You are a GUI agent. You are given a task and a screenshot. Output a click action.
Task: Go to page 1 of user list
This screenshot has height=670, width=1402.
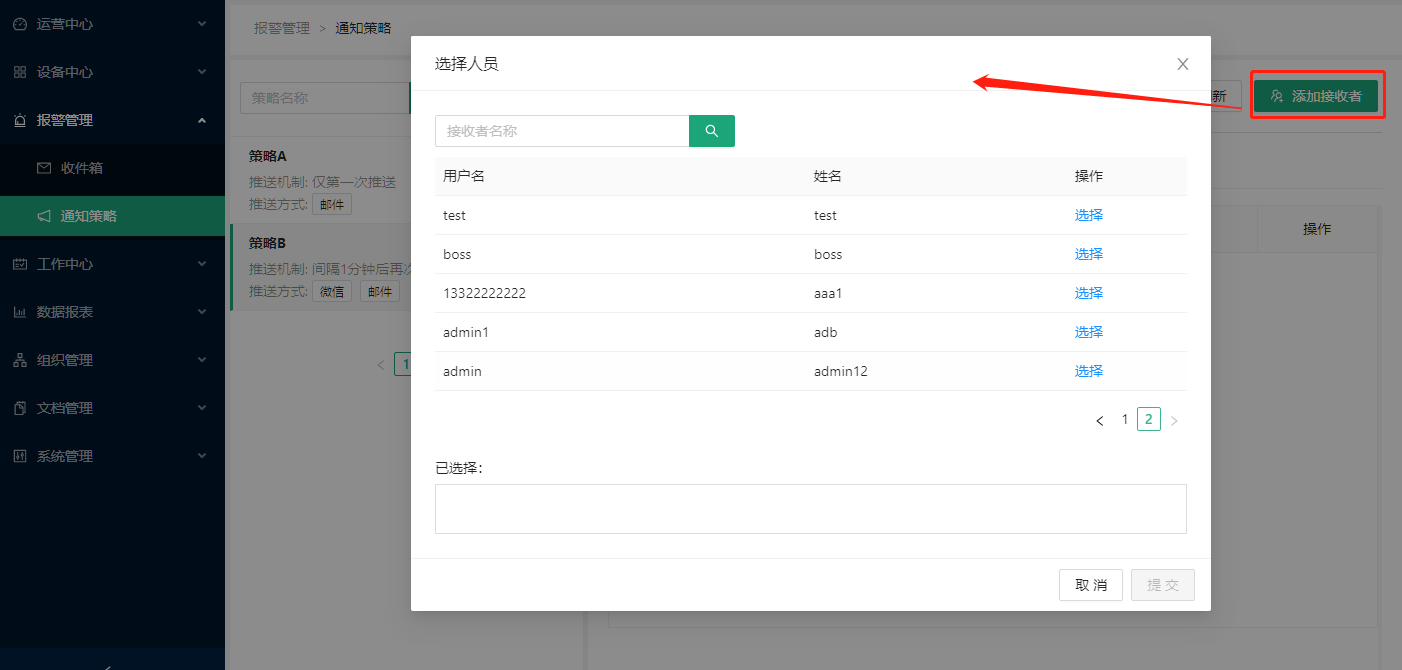[1125, 420]
